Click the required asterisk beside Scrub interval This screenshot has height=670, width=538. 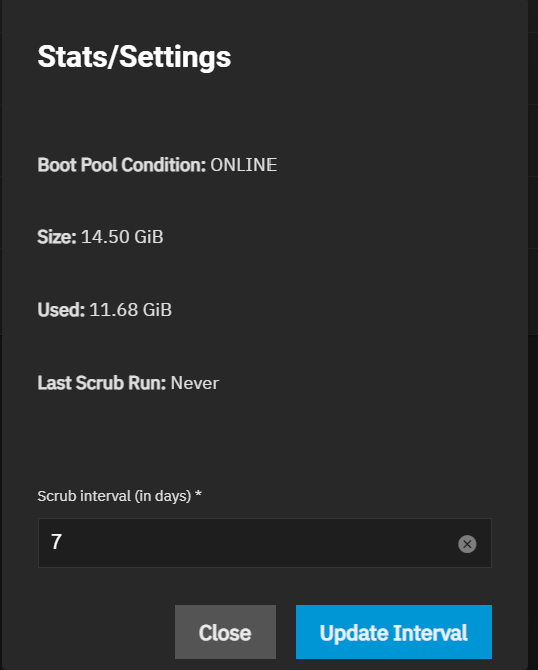198,494
